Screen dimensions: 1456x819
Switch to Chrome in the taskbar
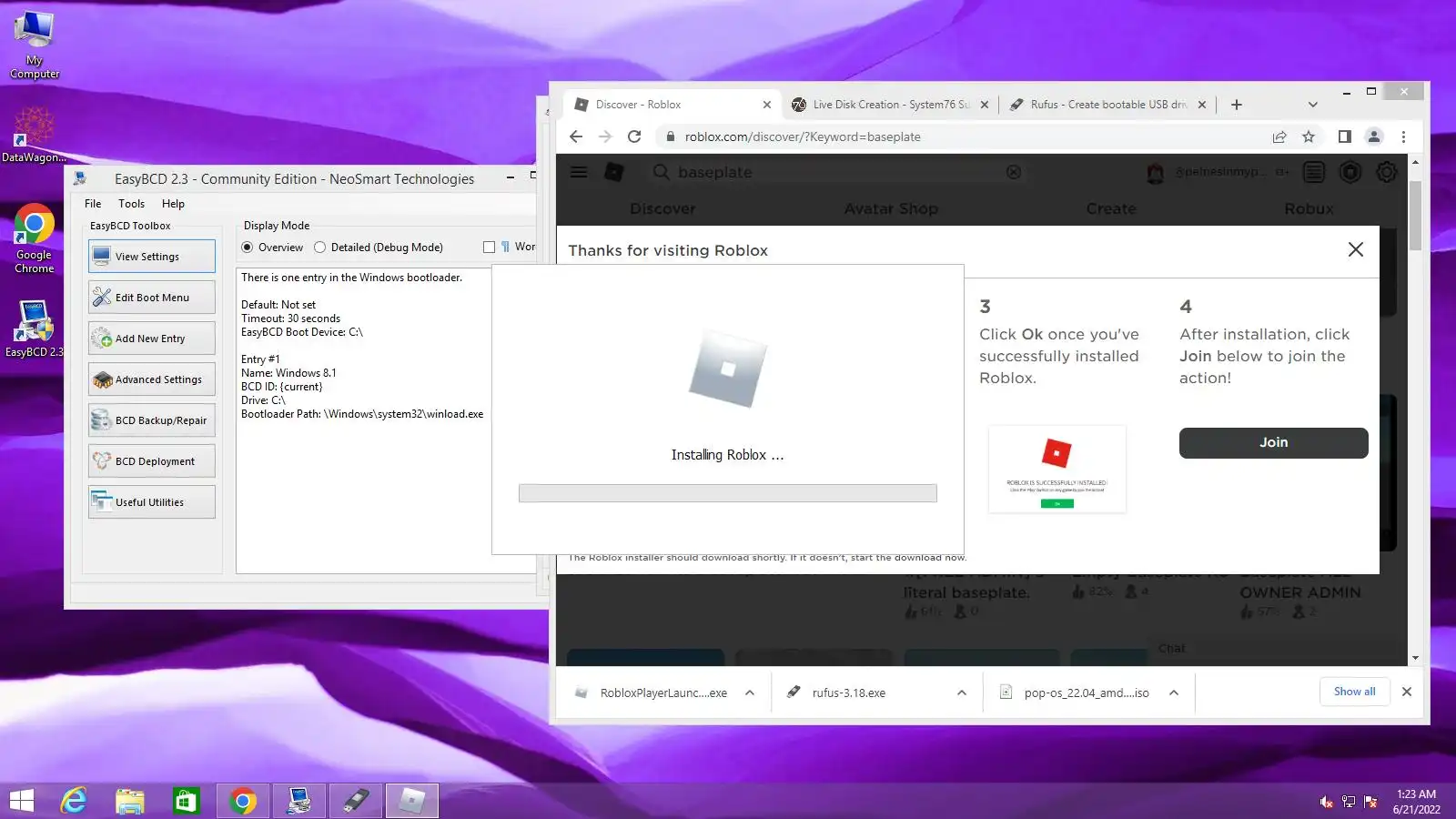(243, 801)
